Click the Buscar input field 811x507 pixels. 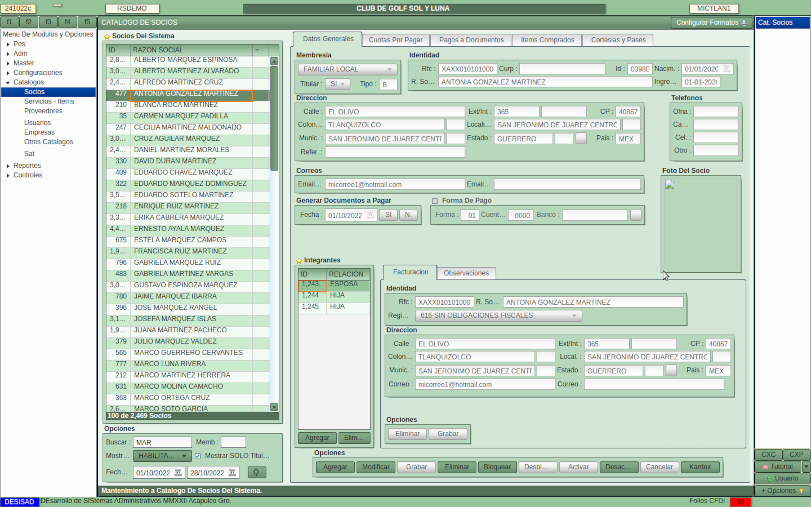(162, 442)
